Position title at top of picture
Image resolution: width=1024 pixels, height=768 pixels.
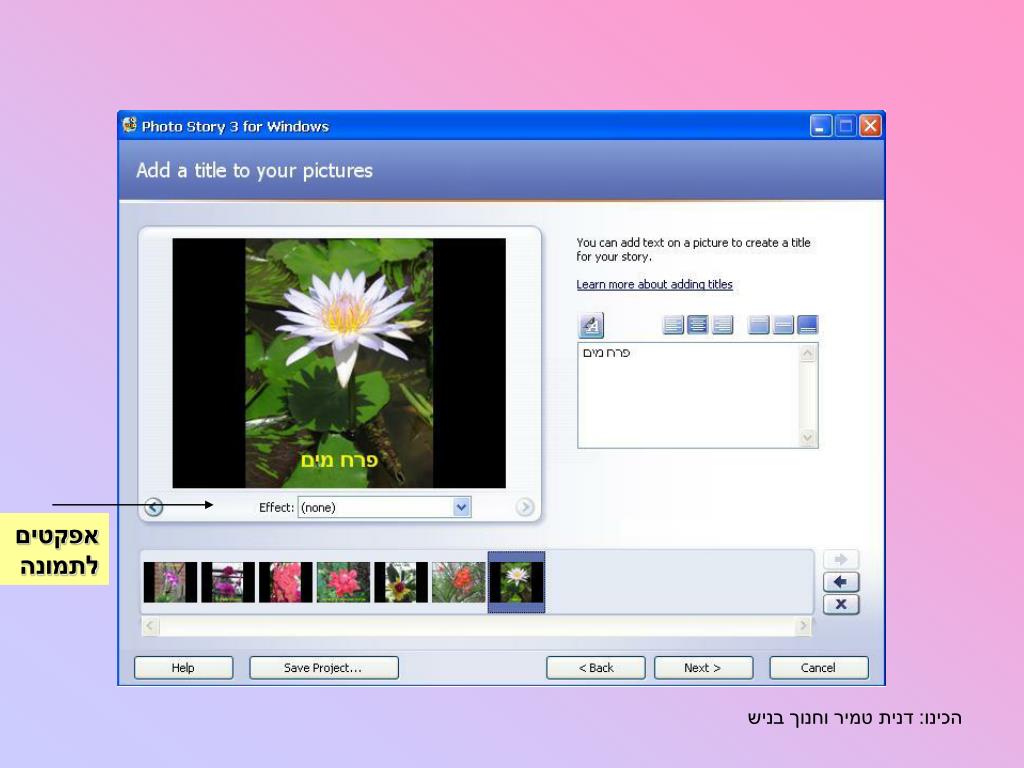pyautogui.click(x=759, y=325)
